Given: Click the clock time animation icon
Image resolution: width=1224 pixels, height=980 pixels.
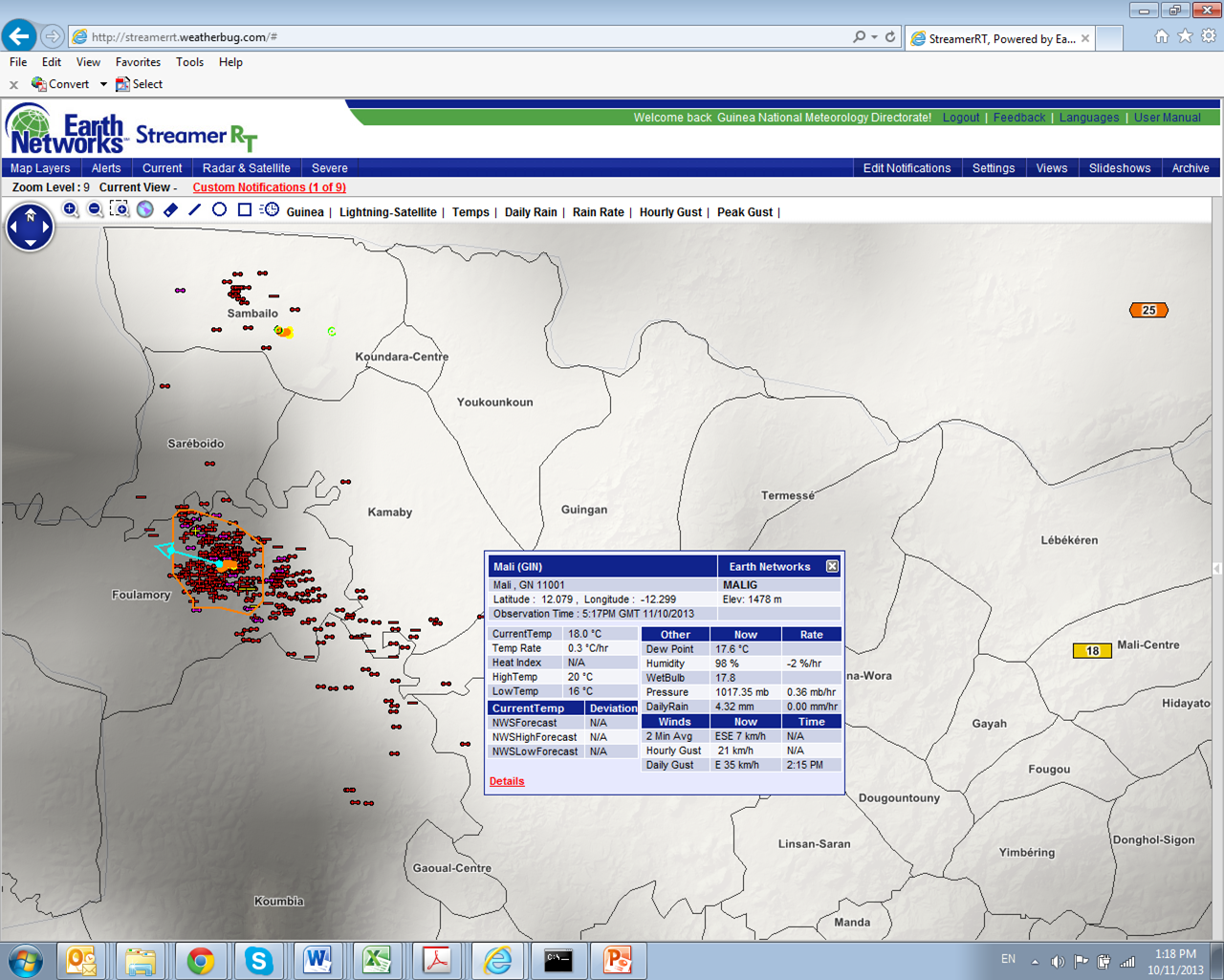Looking at the screenshot, I should [270, 209].
